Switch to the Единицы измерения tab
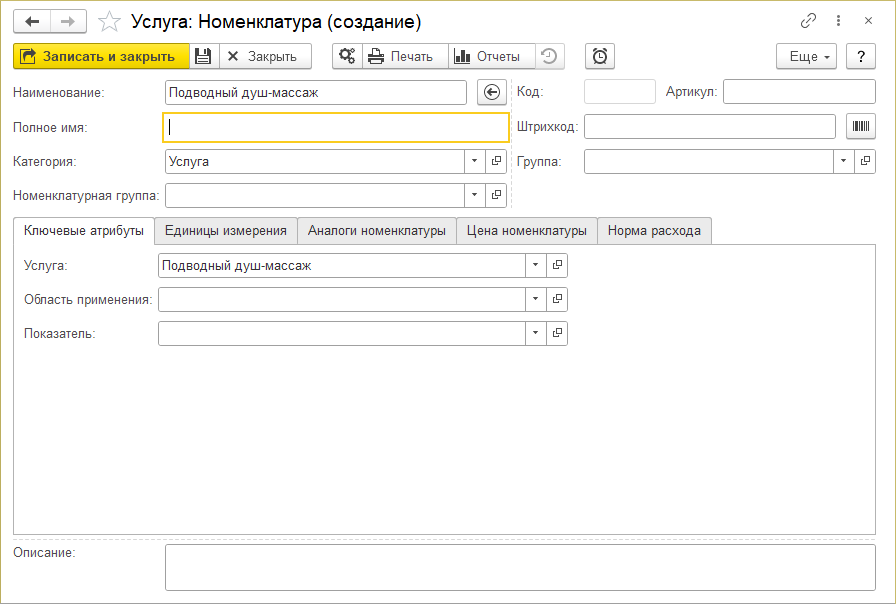Image resolution: width=896 pixels, height=604 pixels. pos(226,231)
